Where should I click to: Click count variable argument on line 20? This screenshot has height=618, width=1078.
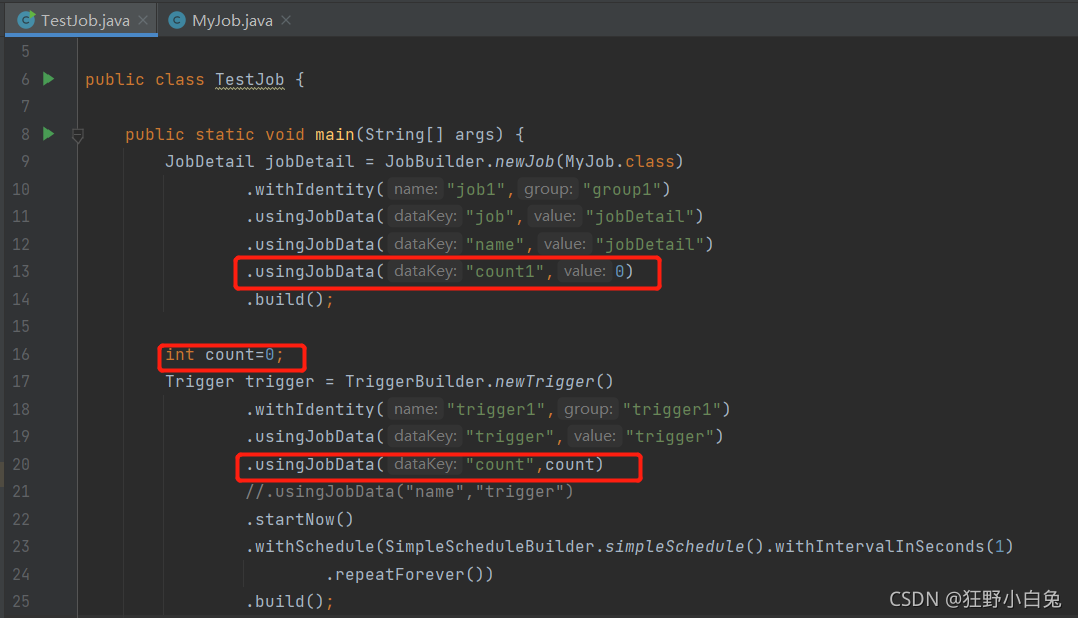click(x=569, y=465)
